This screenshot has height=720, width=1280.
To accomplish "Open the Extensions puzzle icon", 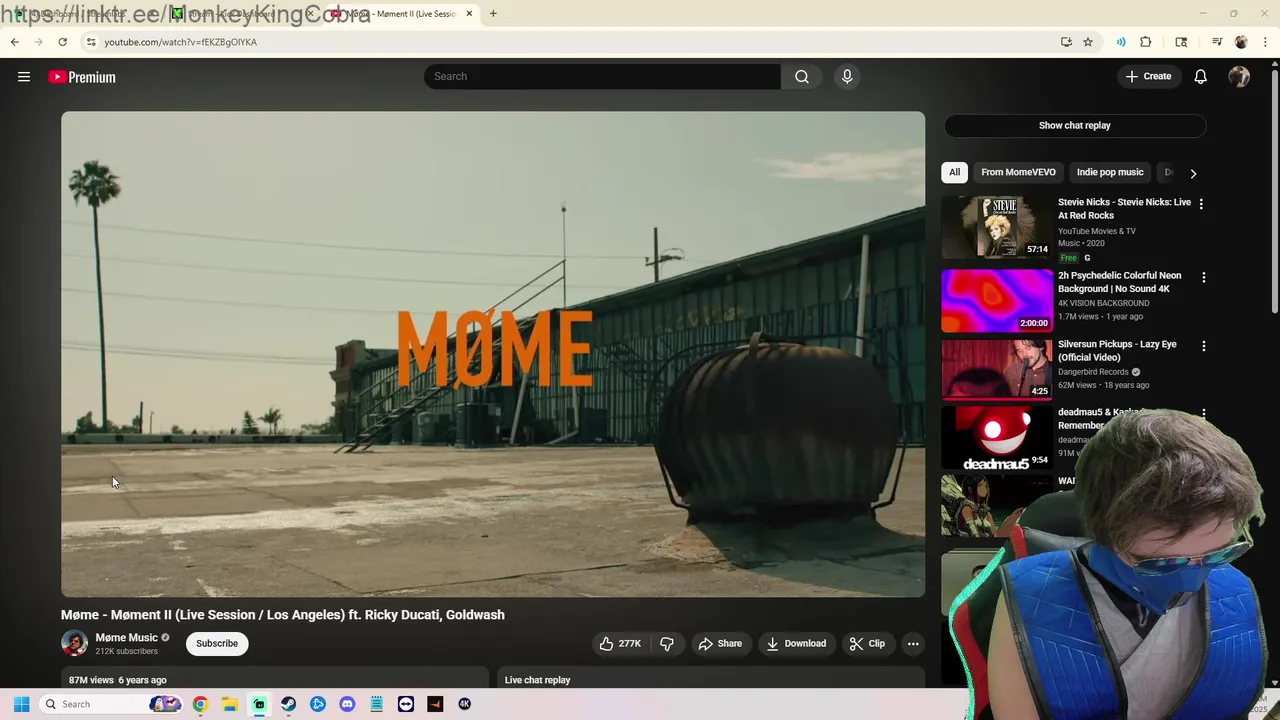I will (x=1146, y=42).
